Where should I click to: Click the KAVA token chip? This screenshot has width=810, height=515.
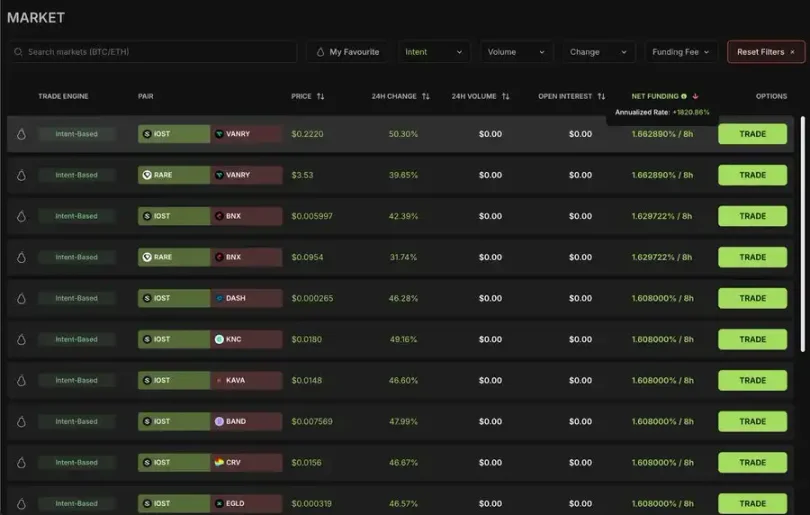246,380
